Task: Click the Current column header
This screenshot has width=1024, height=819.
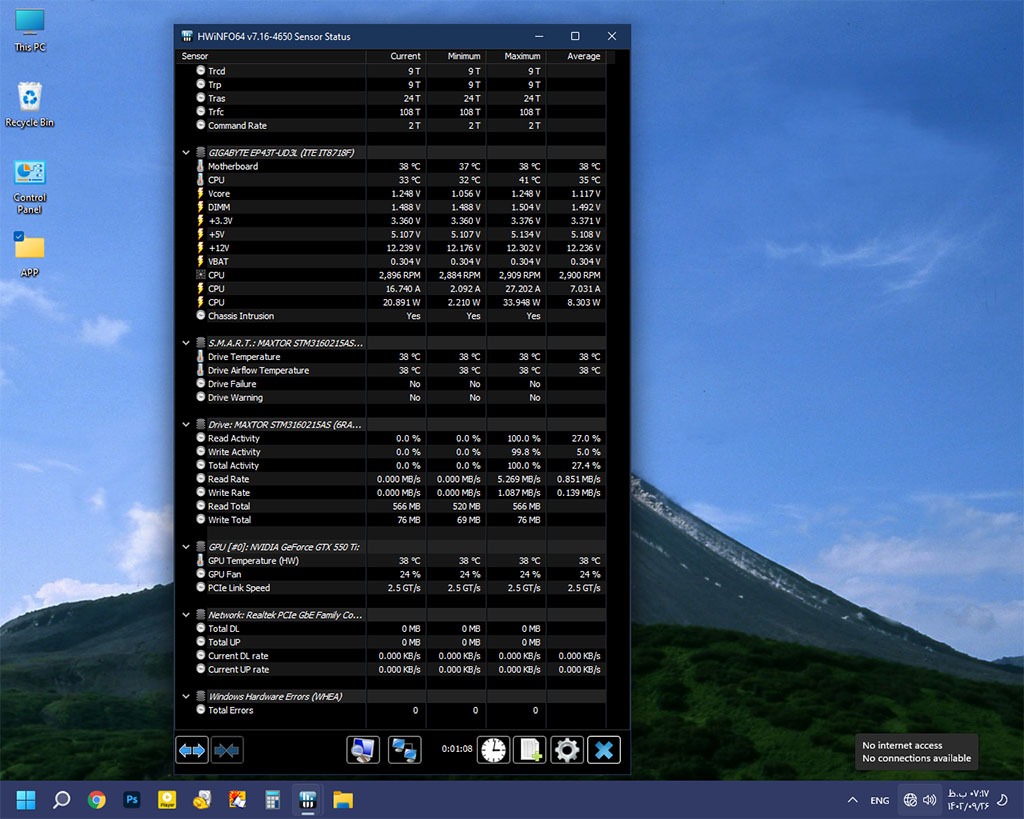Action: click(x=395, y=57)
